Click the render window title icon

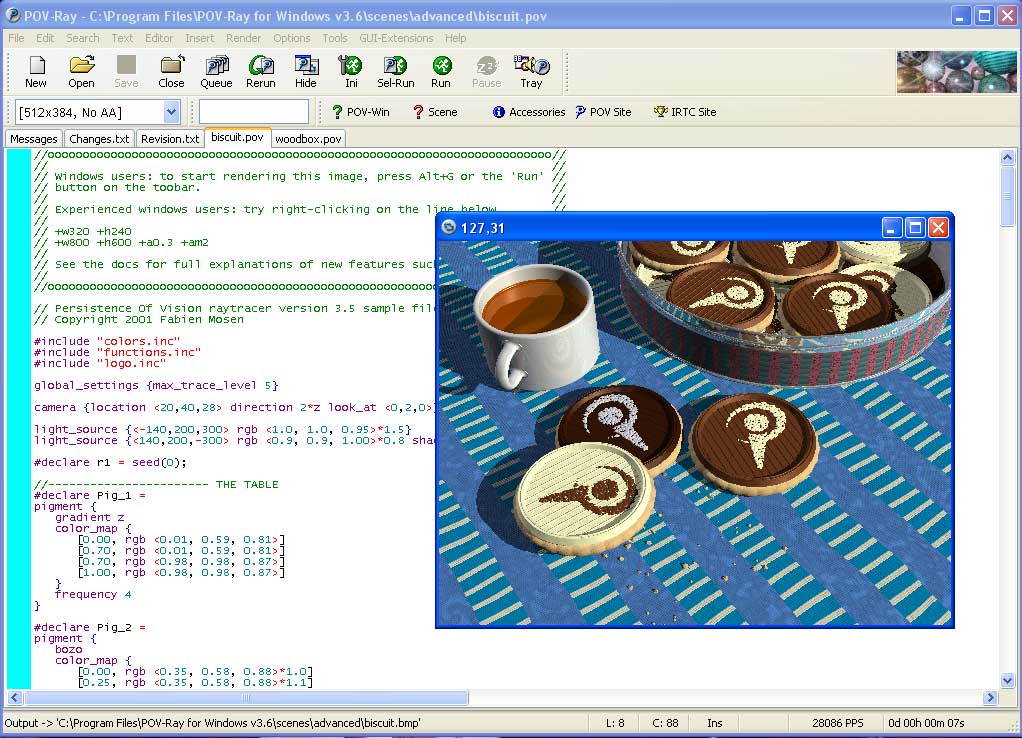448,227
